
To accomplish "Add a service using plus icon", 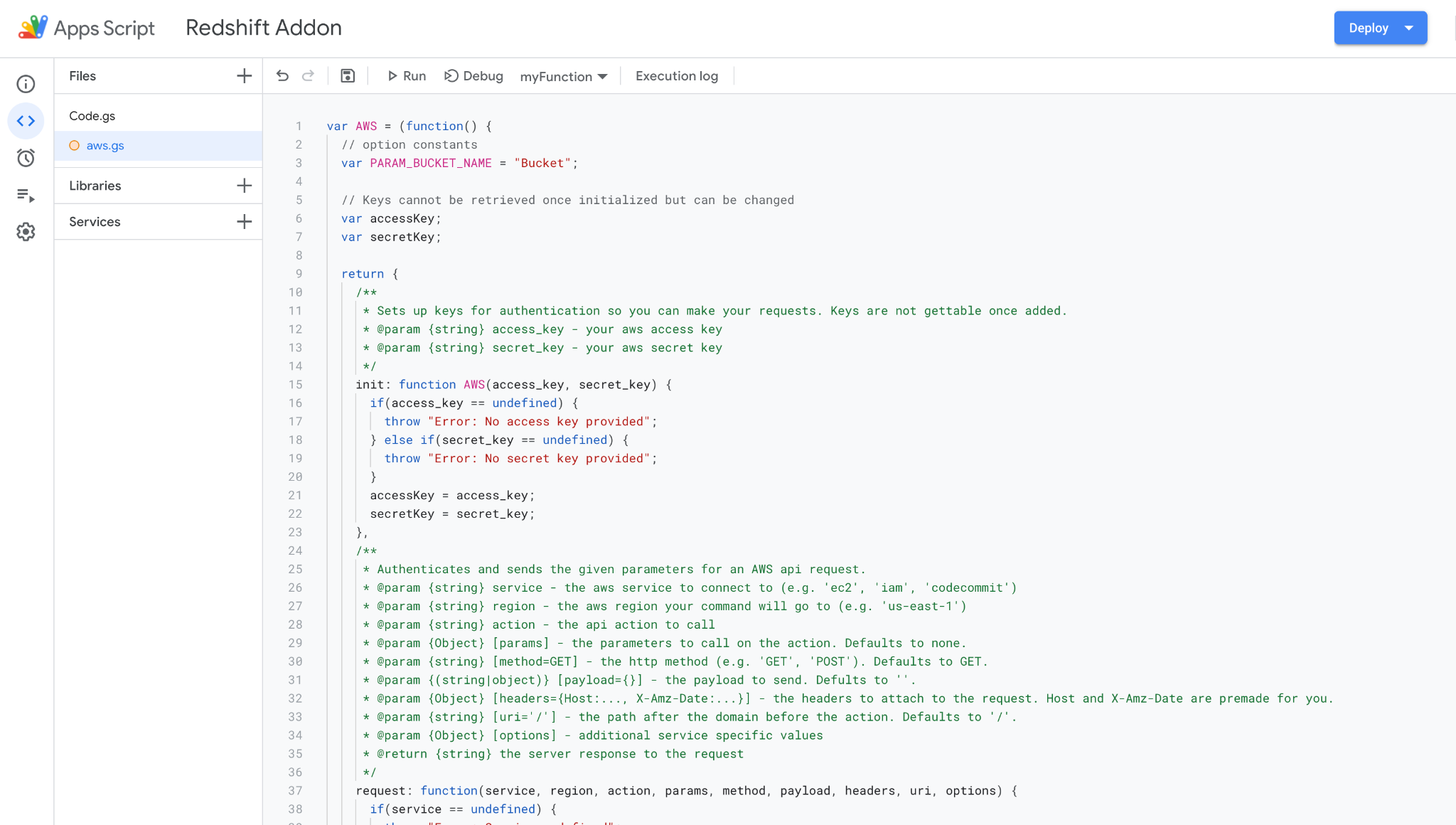I will point(244,222).
